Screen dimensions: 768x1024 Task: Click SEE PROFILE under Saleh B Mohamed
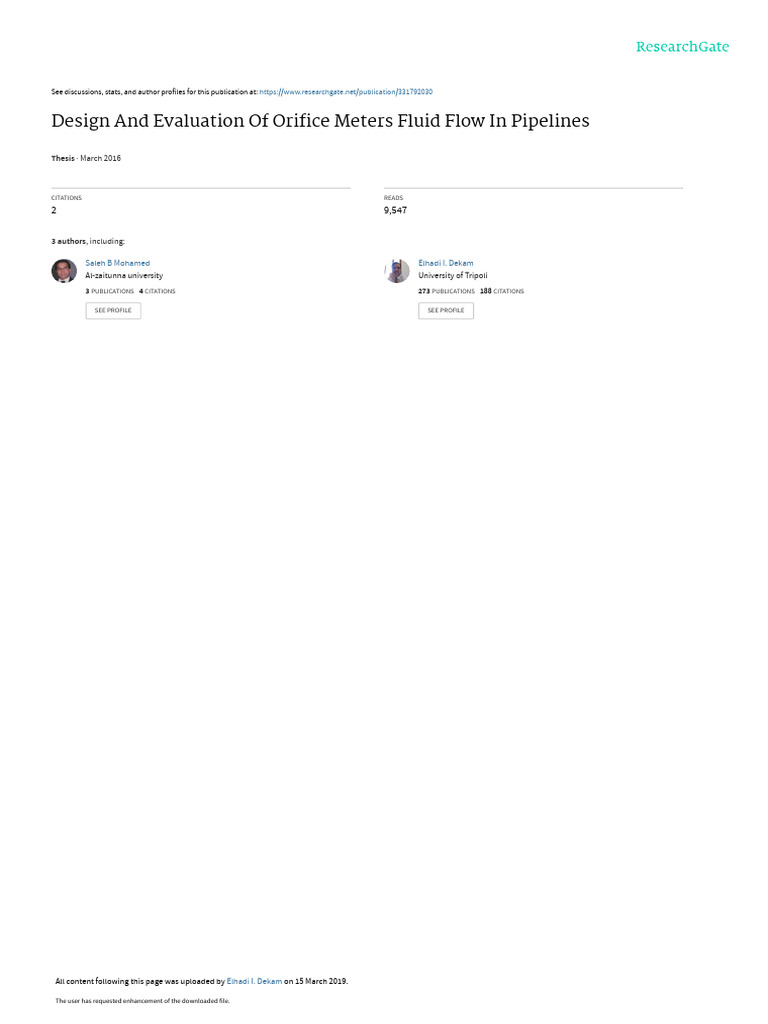coord(113,310)
